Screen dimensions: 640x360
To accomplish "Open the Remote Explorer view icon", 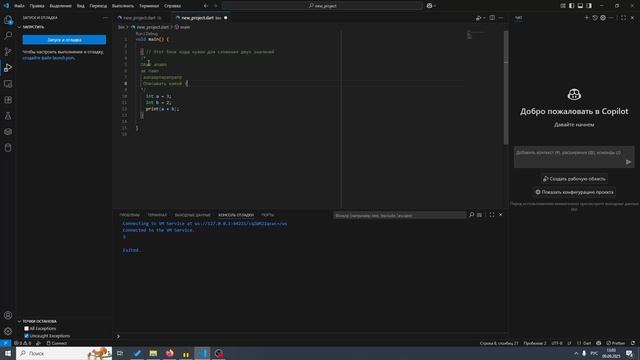I will click(8, 84).
